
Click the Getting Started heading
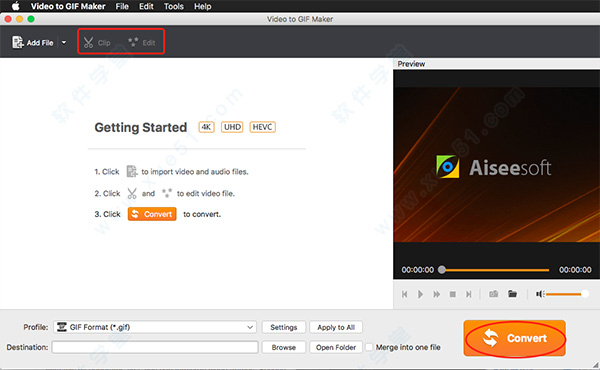click(x=141, y=127)
